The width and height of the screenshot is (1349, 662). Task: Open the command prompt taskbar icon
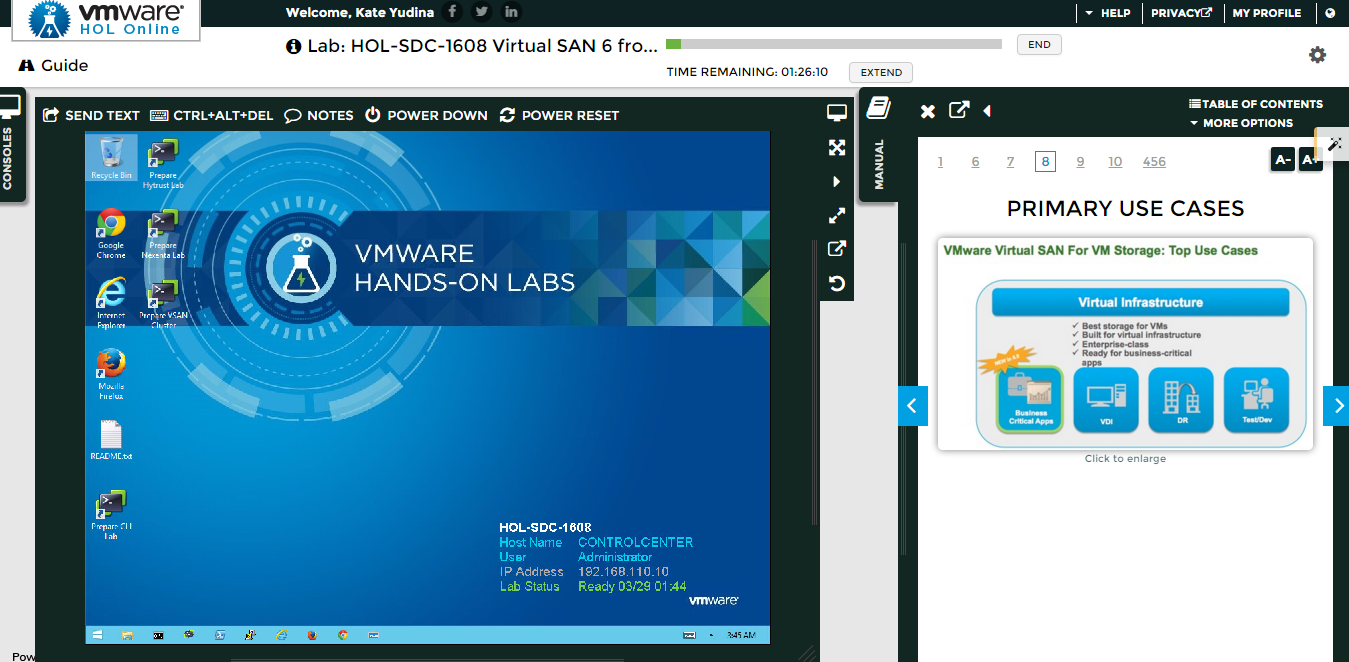(x=158, y=634)
